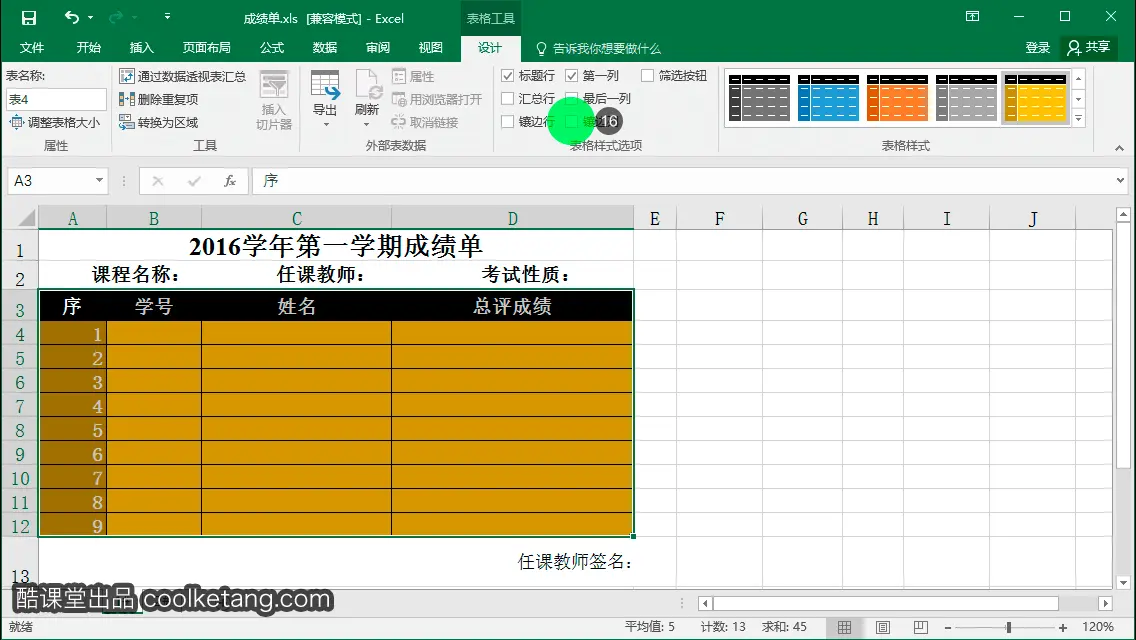Select column E header
This screenshot has height=640, width=1136.
(x=655, y=218)
